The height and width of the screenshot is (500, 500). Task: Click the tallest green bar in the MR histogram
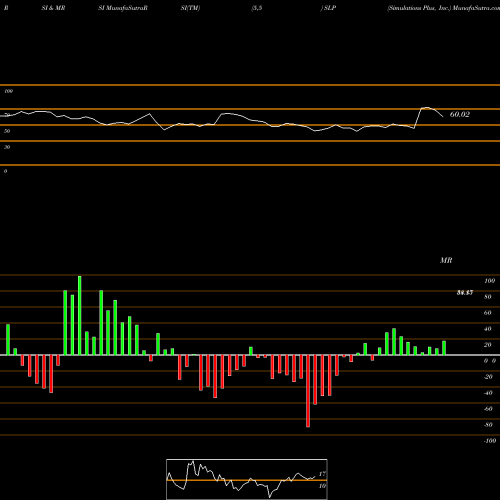pyautogui.click(x=80, y=315)
